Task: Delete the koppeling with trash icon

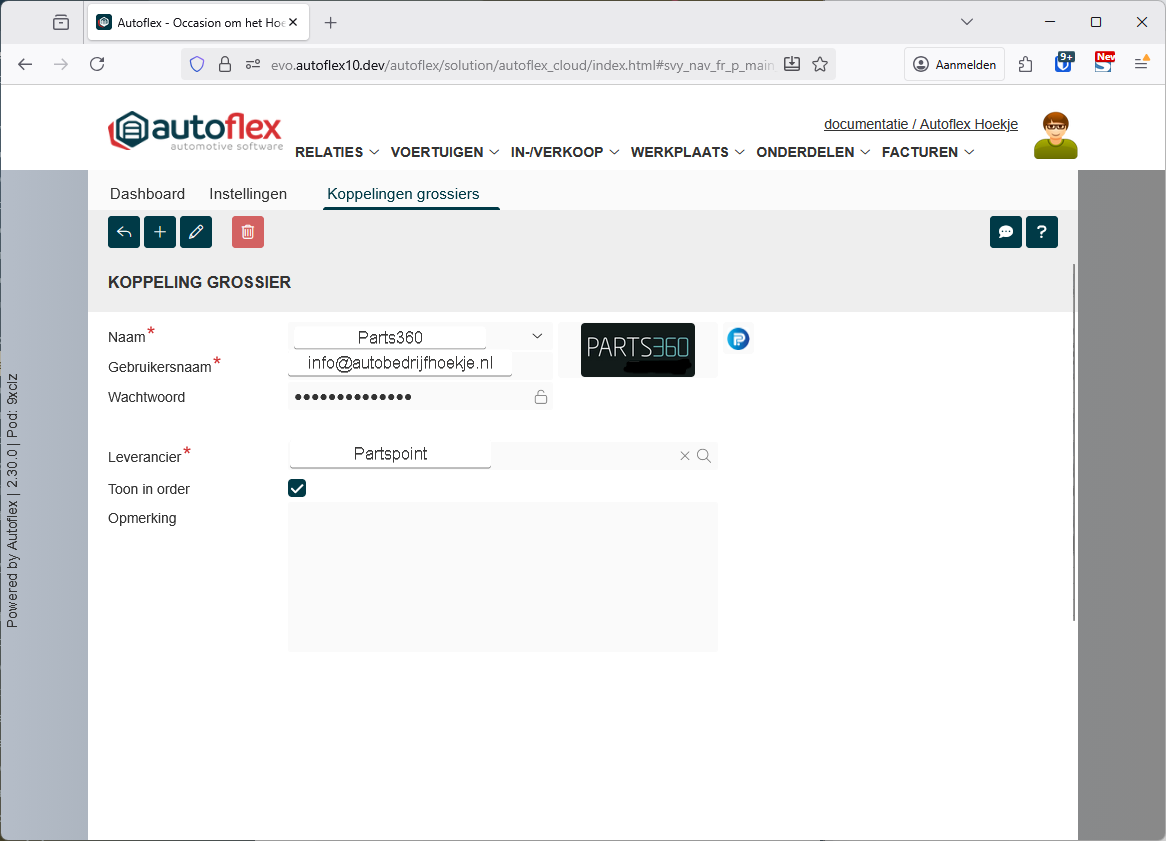Action: [x=248, y=232]
